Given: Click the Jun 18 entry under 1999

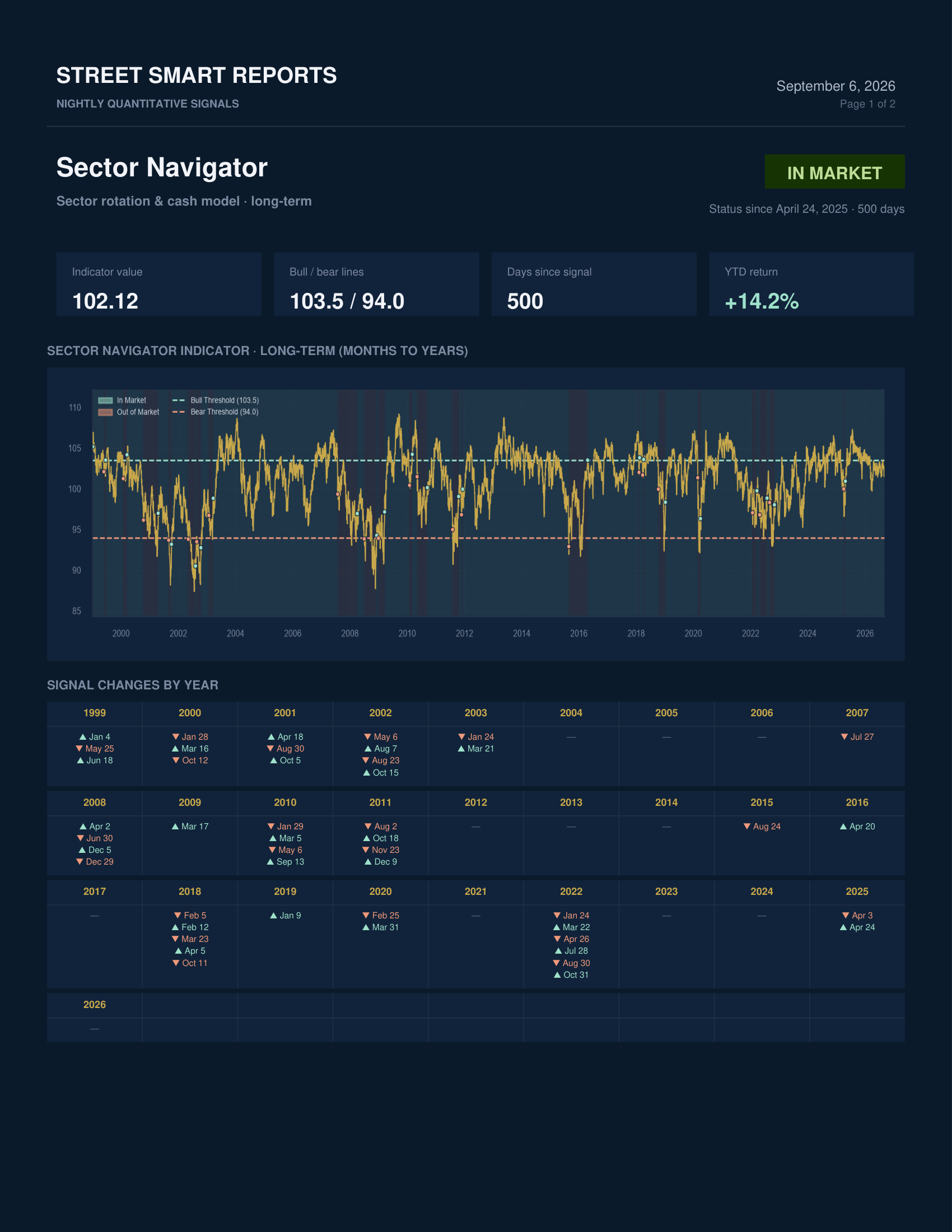Looking at the screenshot, I should pos(95,760).
